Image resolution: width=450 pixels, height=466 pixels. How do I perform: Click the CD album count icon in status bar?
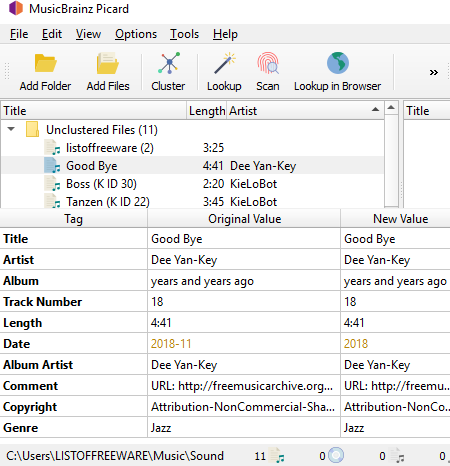coord(336,455)
